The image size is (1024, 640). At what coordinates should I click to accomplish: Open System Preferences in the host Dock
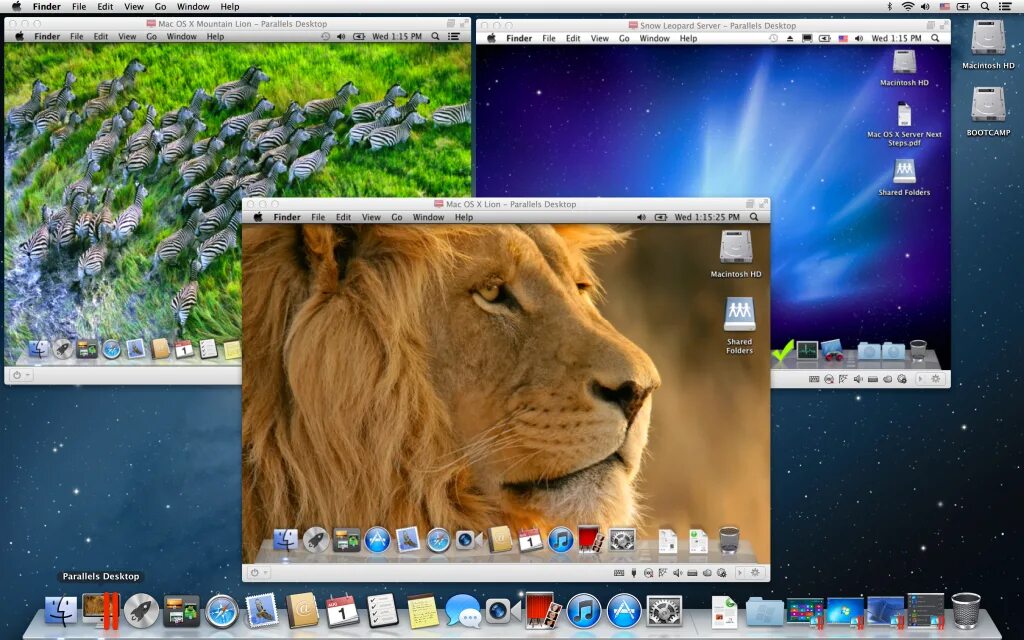(x=664, y=611)
